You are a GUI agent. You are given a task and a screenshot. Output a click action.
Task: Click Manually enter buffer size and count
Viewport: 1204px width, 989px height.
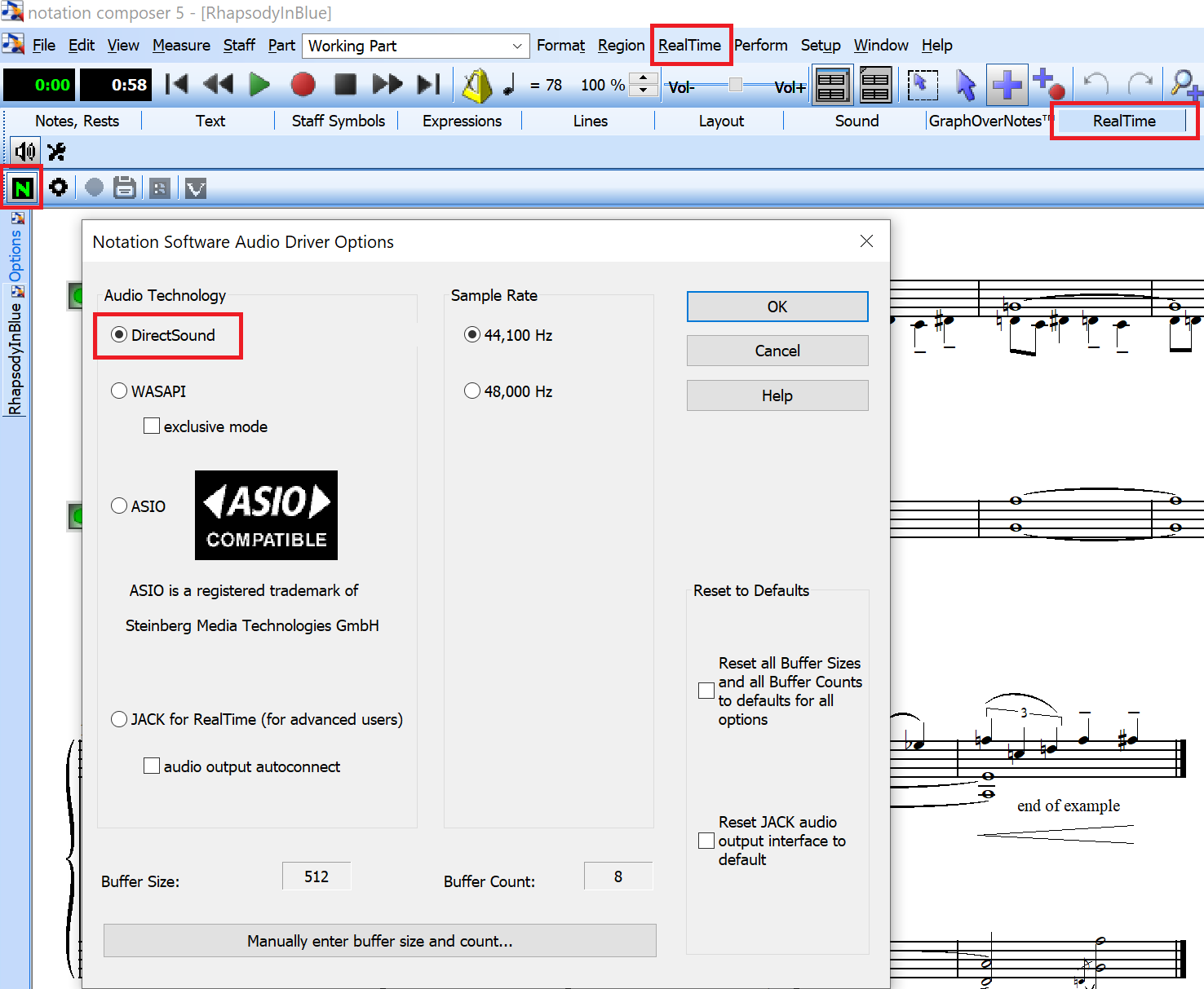pos(379,940)
